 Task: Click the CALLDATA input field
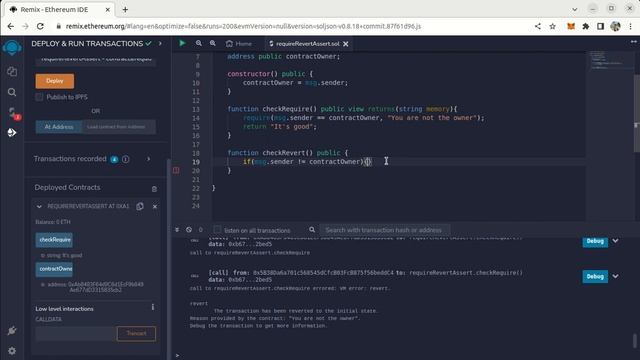click(x=76, y=333)
